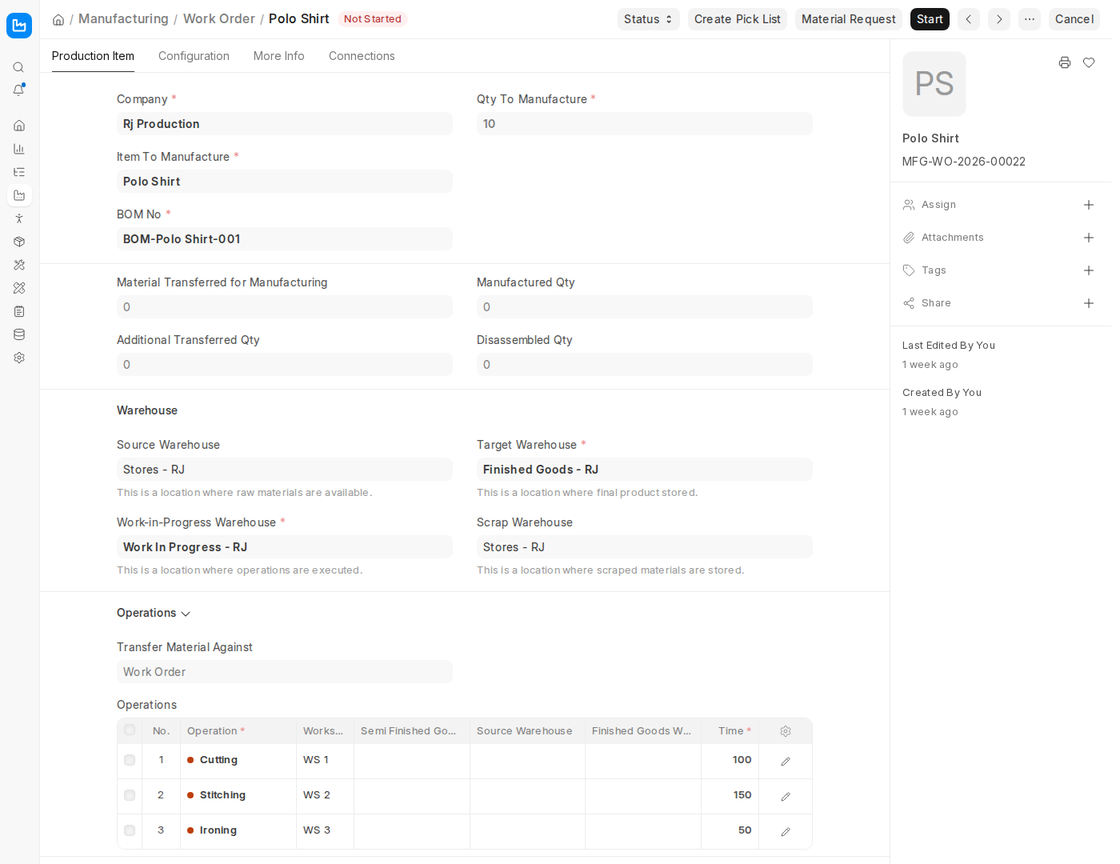Check the Stitching row checkbox
1120x864 pixels.
(x=129, y=795)
